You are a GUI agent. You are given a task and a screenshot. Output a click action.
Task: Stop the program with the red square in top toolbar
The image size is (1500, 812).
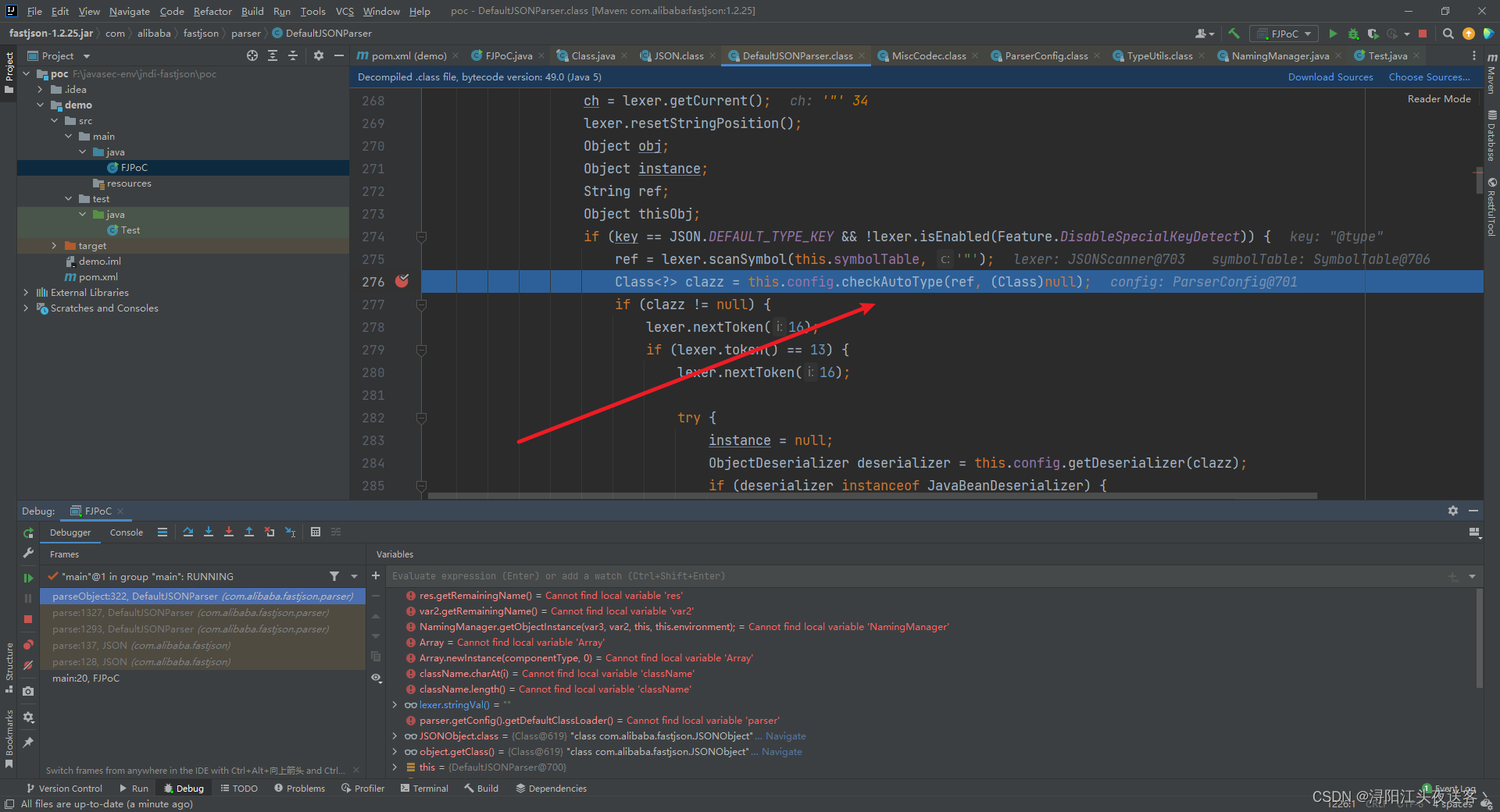tap(1423, 34)
